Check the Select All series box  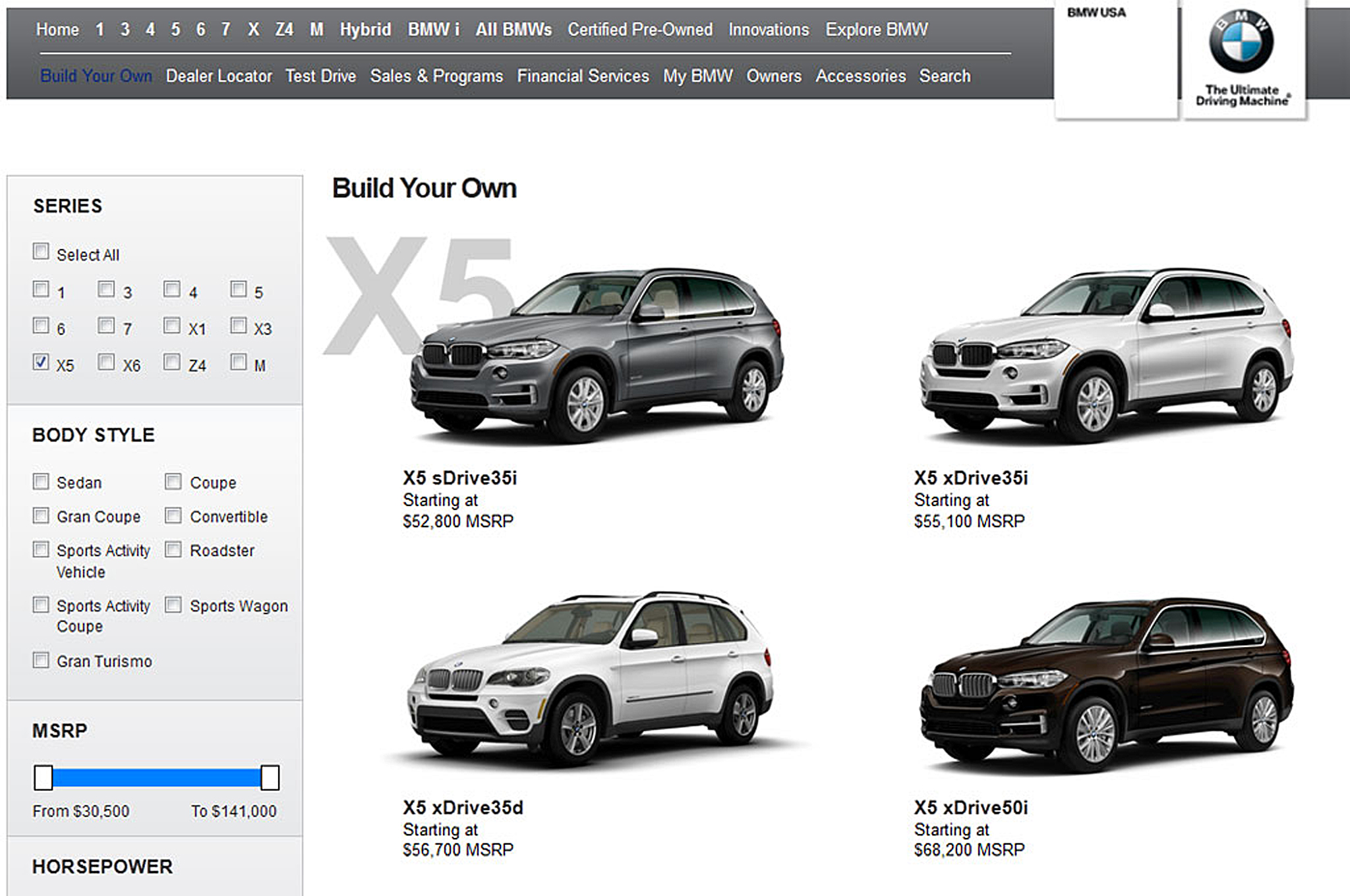click(x=41, y=251)
